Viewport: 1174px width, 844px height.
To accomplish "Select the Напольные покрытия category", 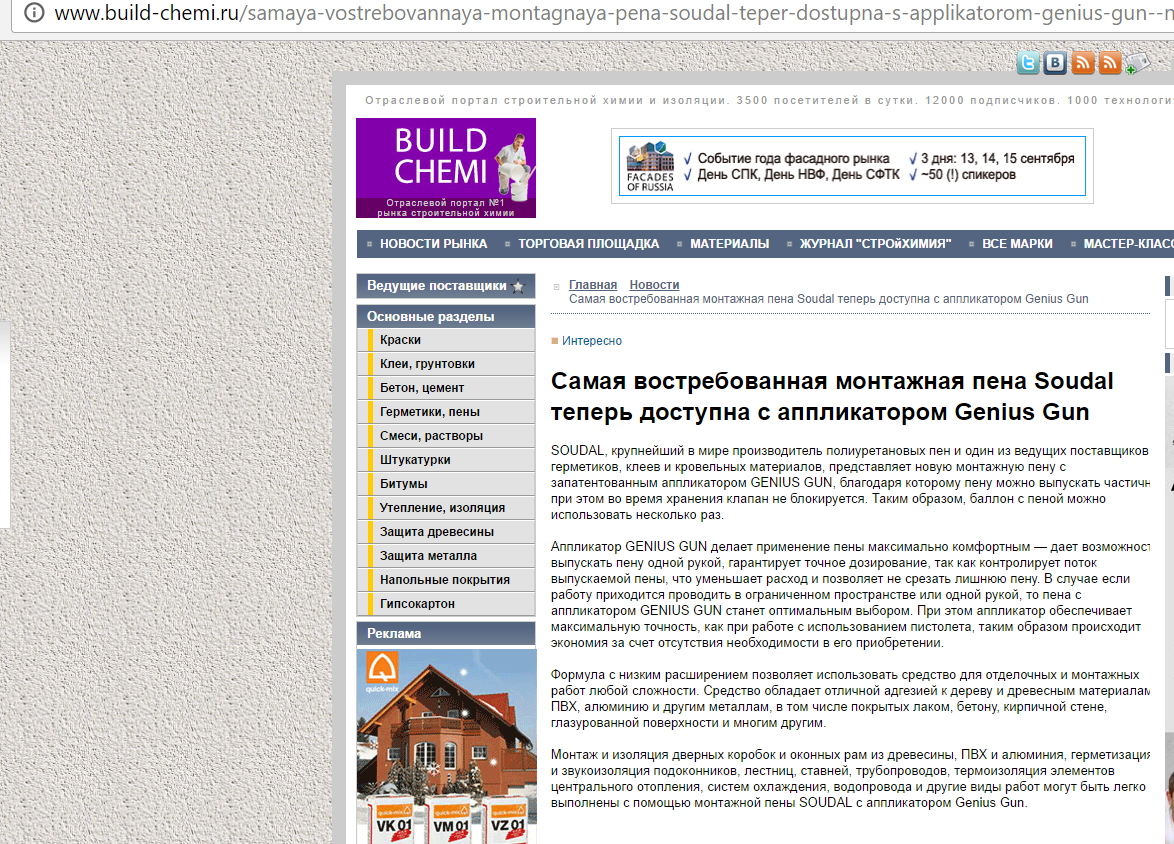I will click(x=446, y=580).
